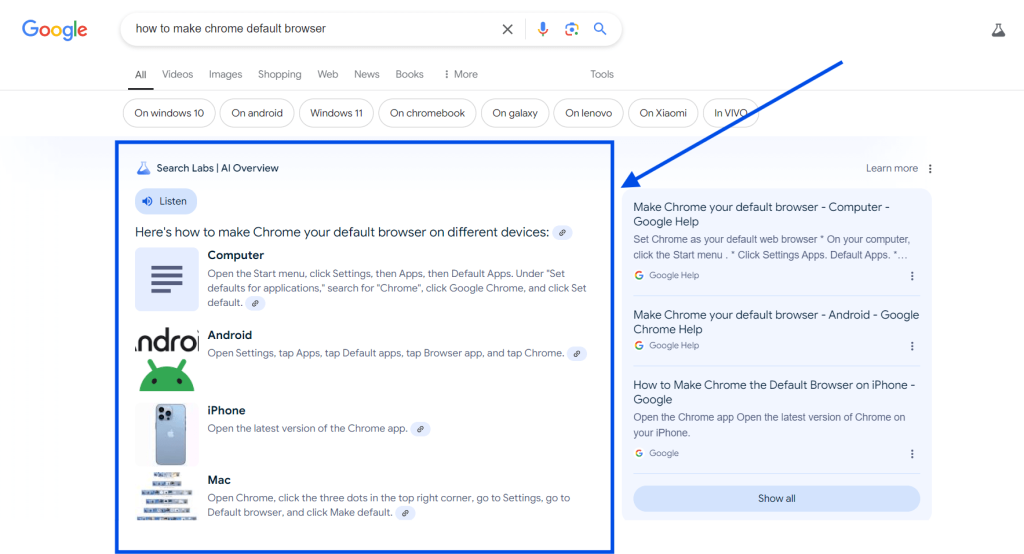The width and height of the screenshot is (1024, 554).
Task: Open How to Make Chrome Default on iPhone result
Action: click(x=774, y=392)
